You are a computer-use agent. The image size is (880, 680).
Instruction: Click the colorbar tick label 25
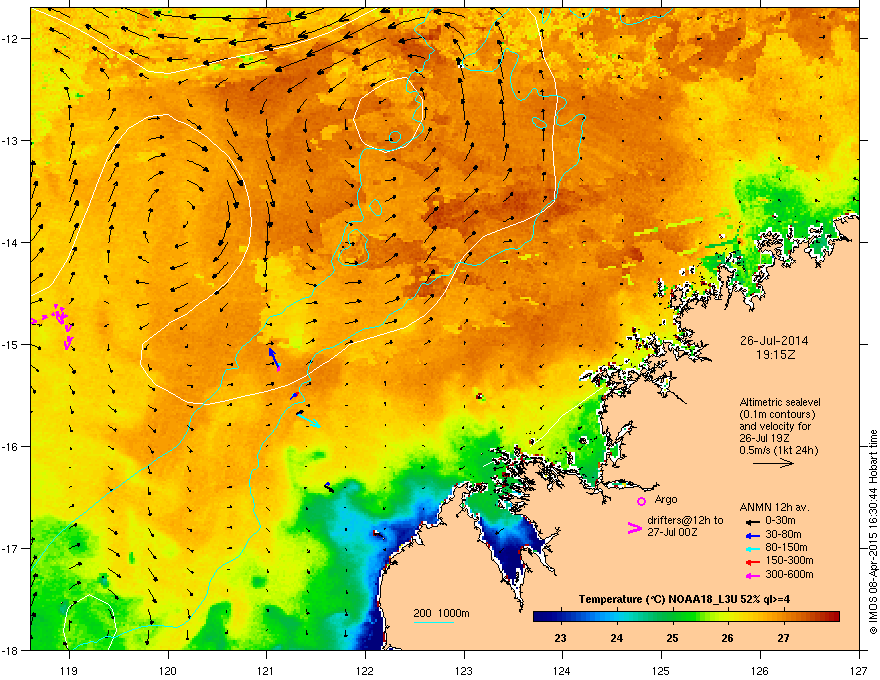[672, 638]
